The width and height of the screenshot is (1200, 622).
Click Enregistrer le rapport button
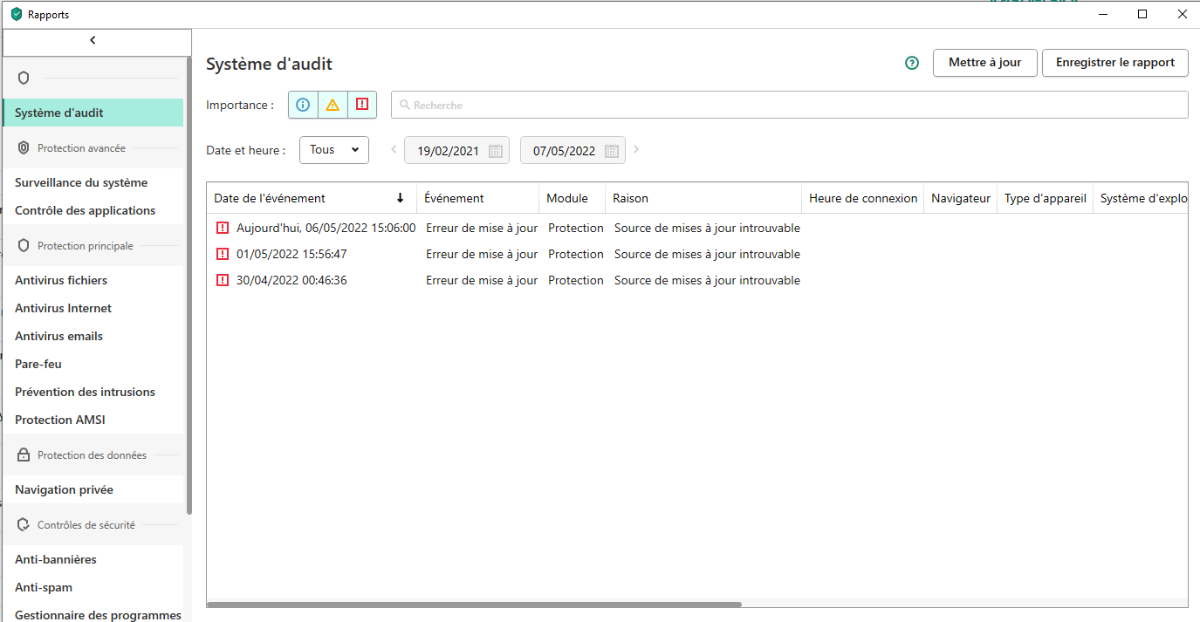pos(1115,63)
